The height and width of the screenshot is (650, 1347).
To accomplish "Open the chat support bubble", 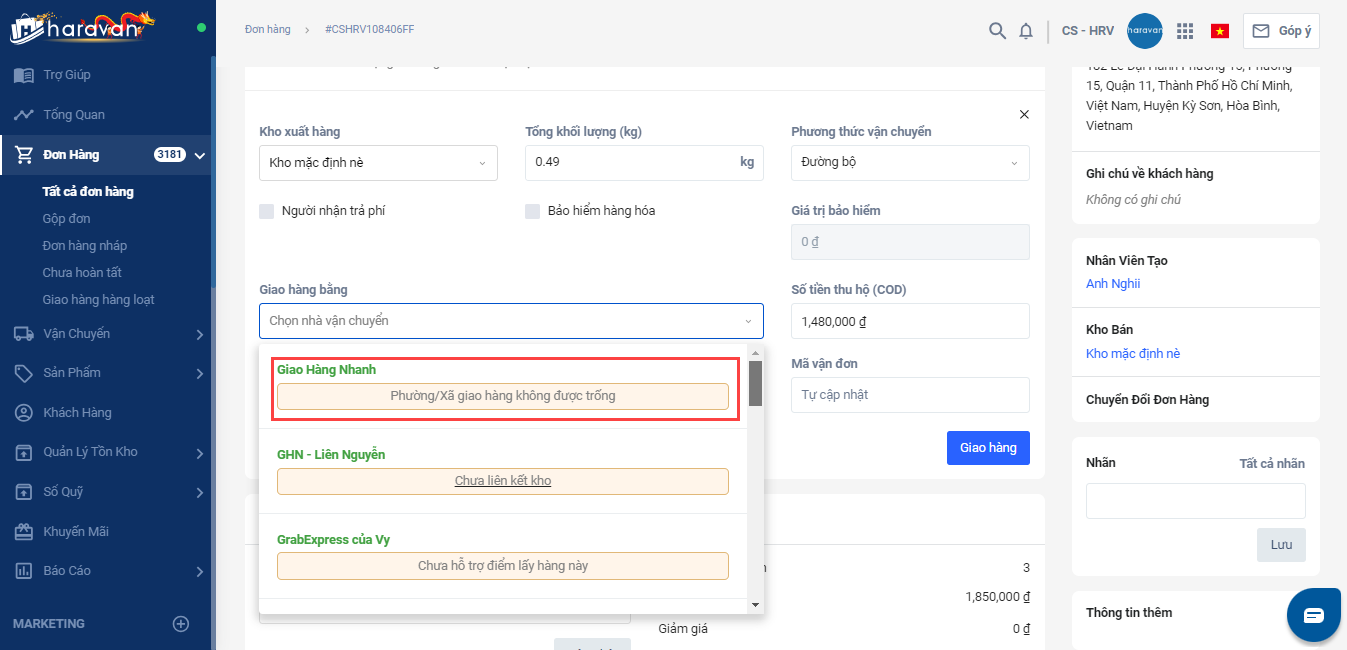I will [x=1313, y=615].
